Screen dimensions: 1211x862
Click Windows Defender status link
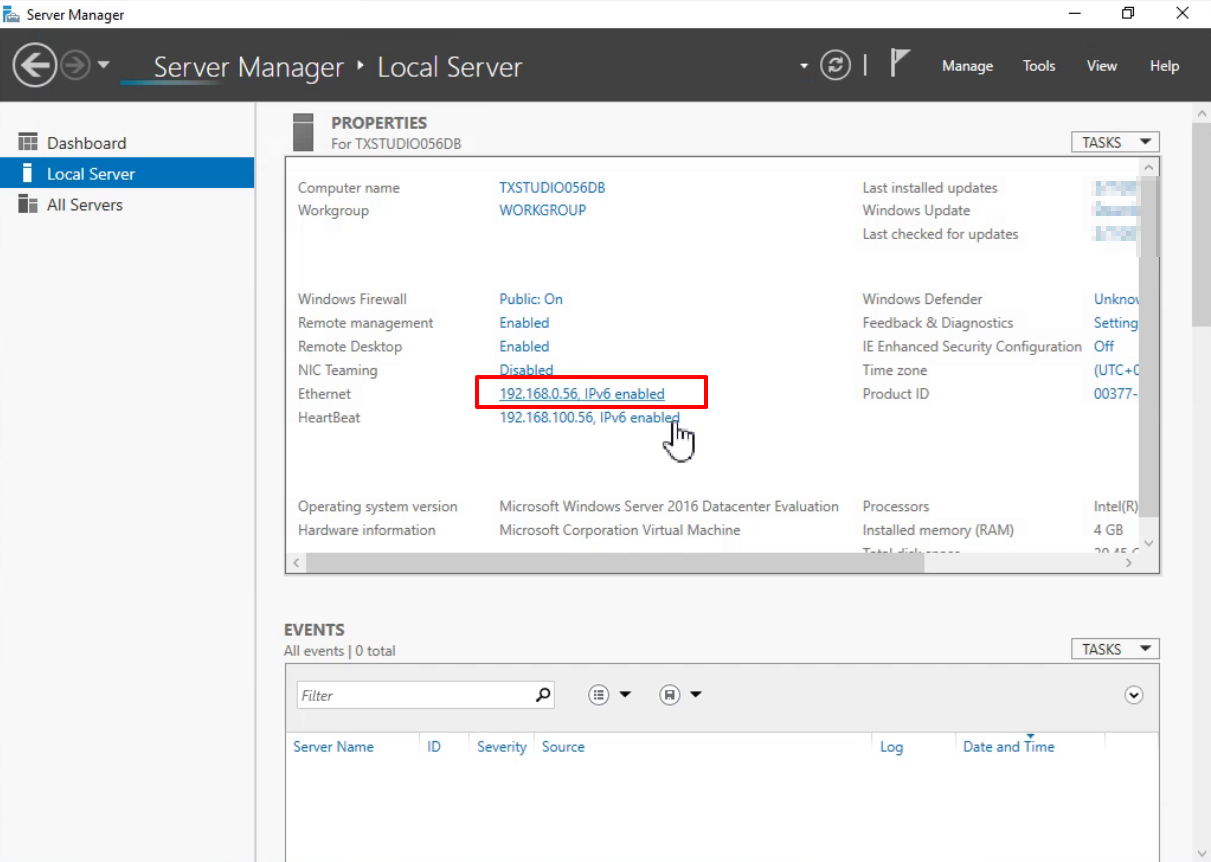(1116, 299)
